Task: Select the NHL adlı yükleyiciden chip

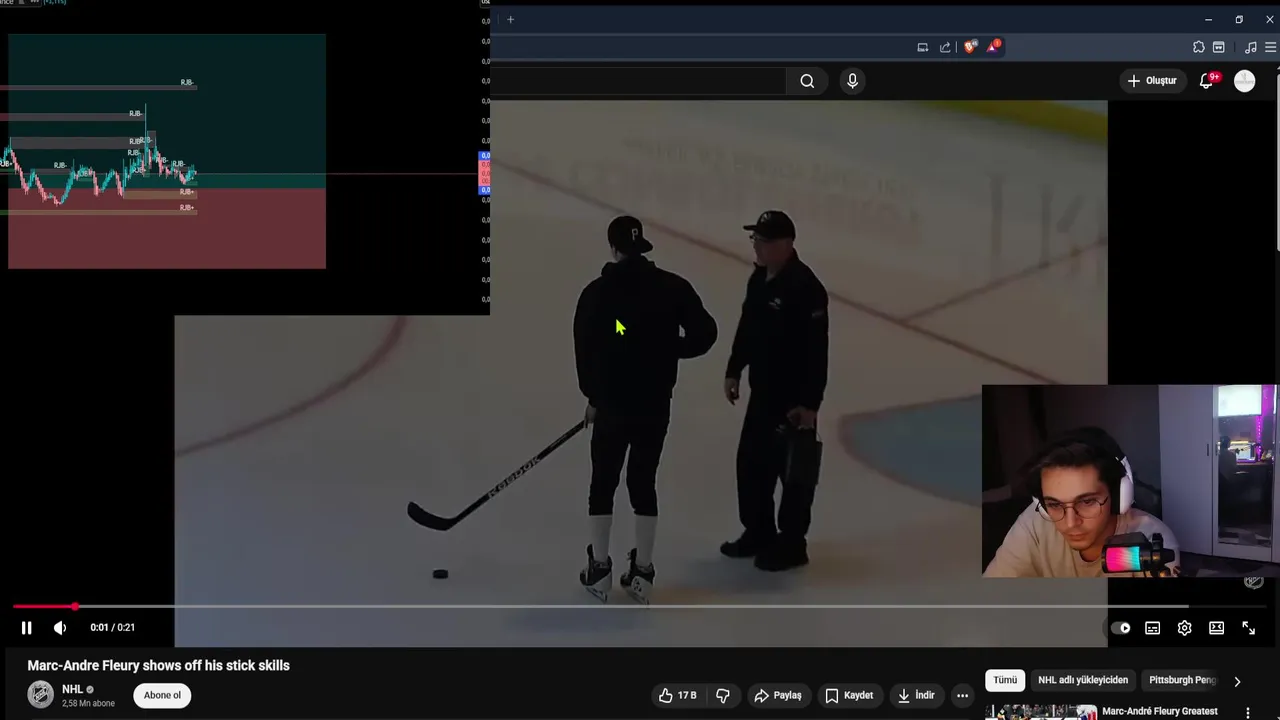Action: coord(1083,680)
